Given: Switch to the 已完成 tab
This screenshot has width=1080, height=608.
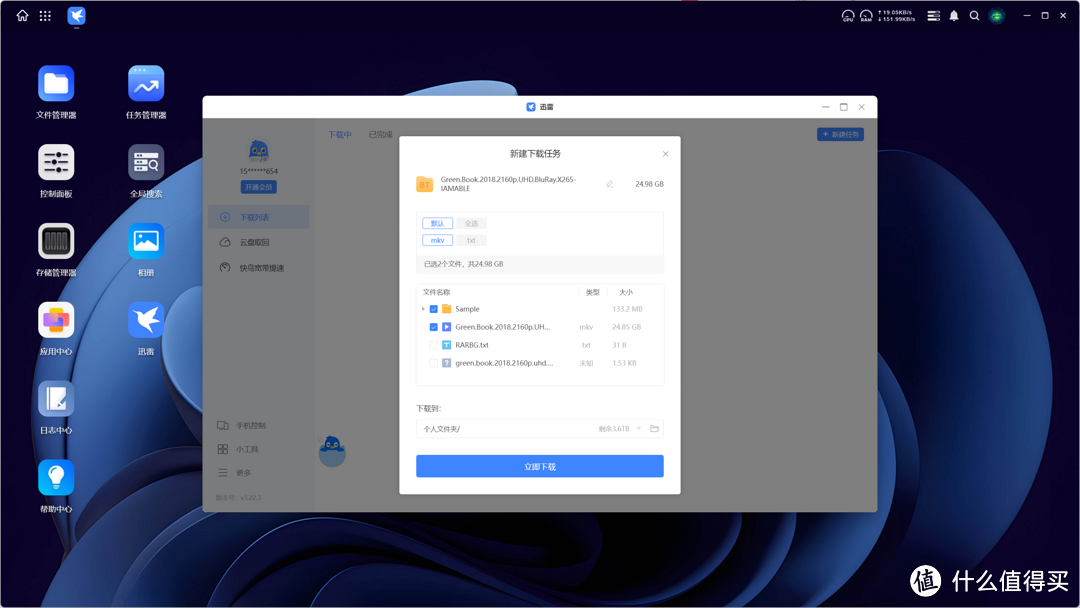Looking at the screenshot, I should click(x=380, y=135).
